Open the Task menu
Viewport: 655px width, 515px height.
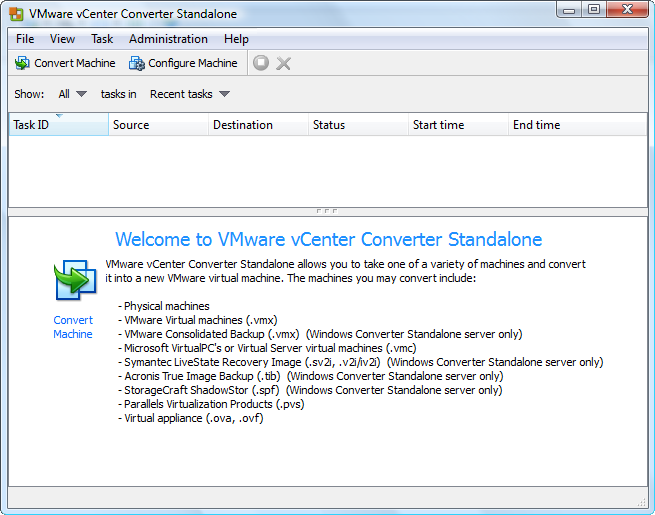(x=102, y=39)
